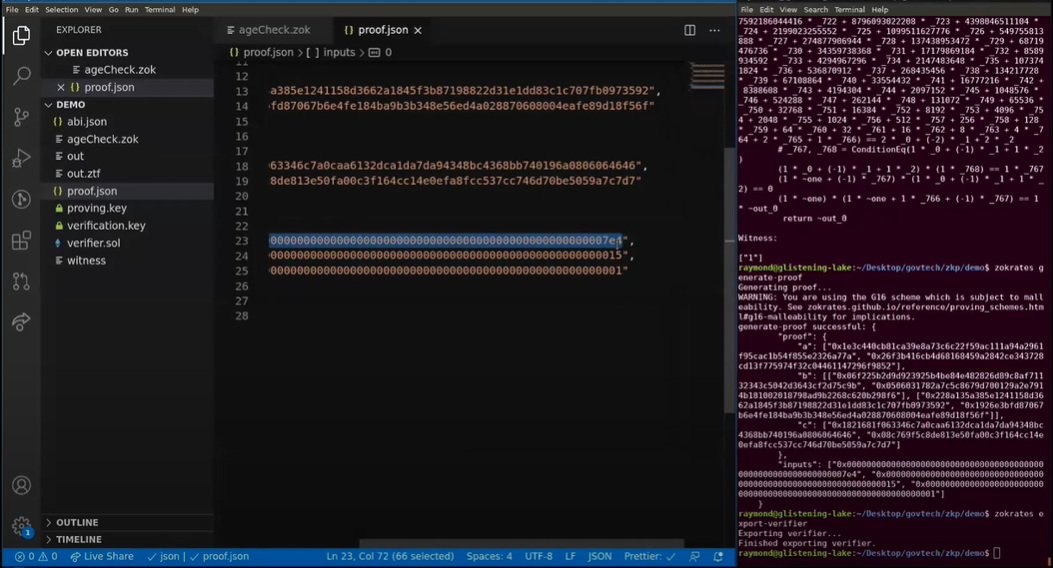Open the Accounts menu icon
Screen dimensions: 1053x568
21,485
